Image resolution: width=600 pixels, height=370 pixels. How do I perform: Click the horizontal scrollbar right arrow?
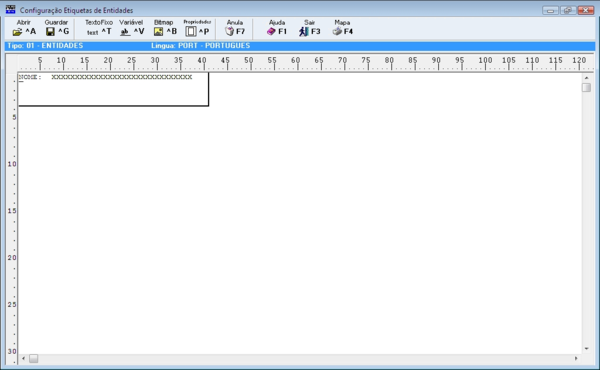(576, 359)
